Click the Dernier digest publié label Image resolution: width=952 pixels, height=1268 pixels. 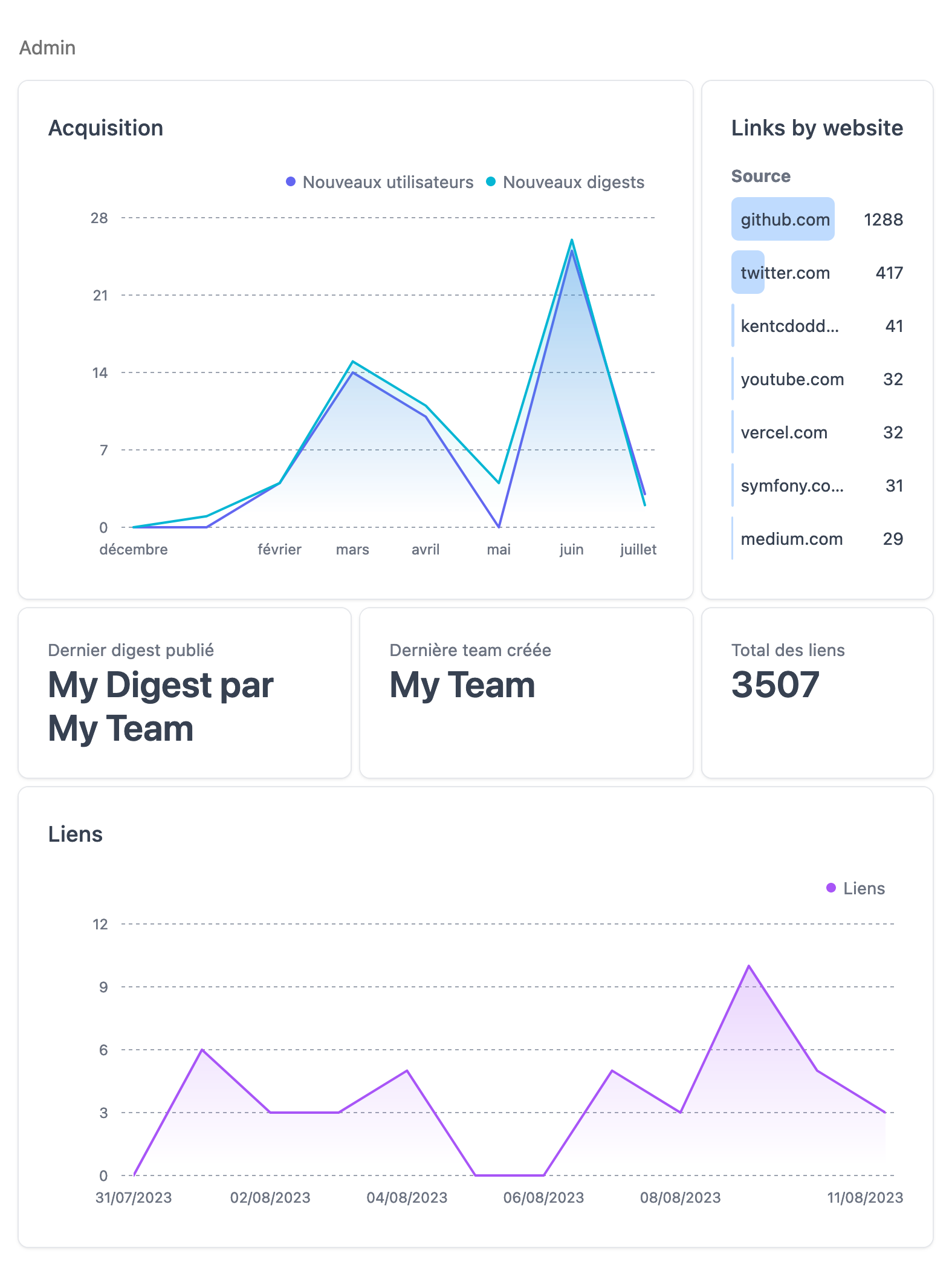point(131,650)
